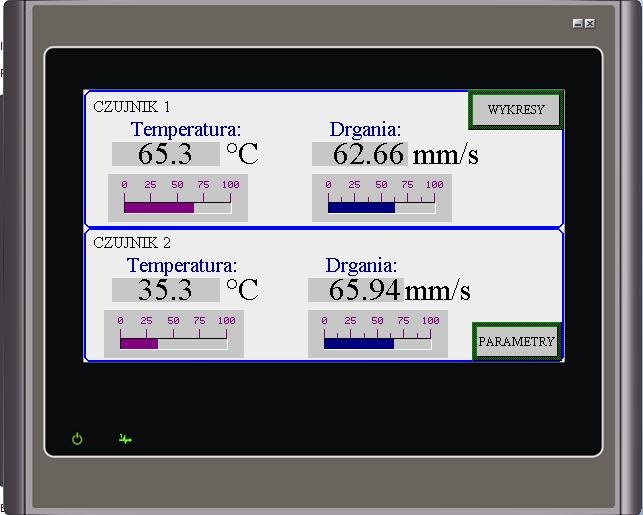
Task: Click °C unit beside 35.3
Action: pos(242,290)
